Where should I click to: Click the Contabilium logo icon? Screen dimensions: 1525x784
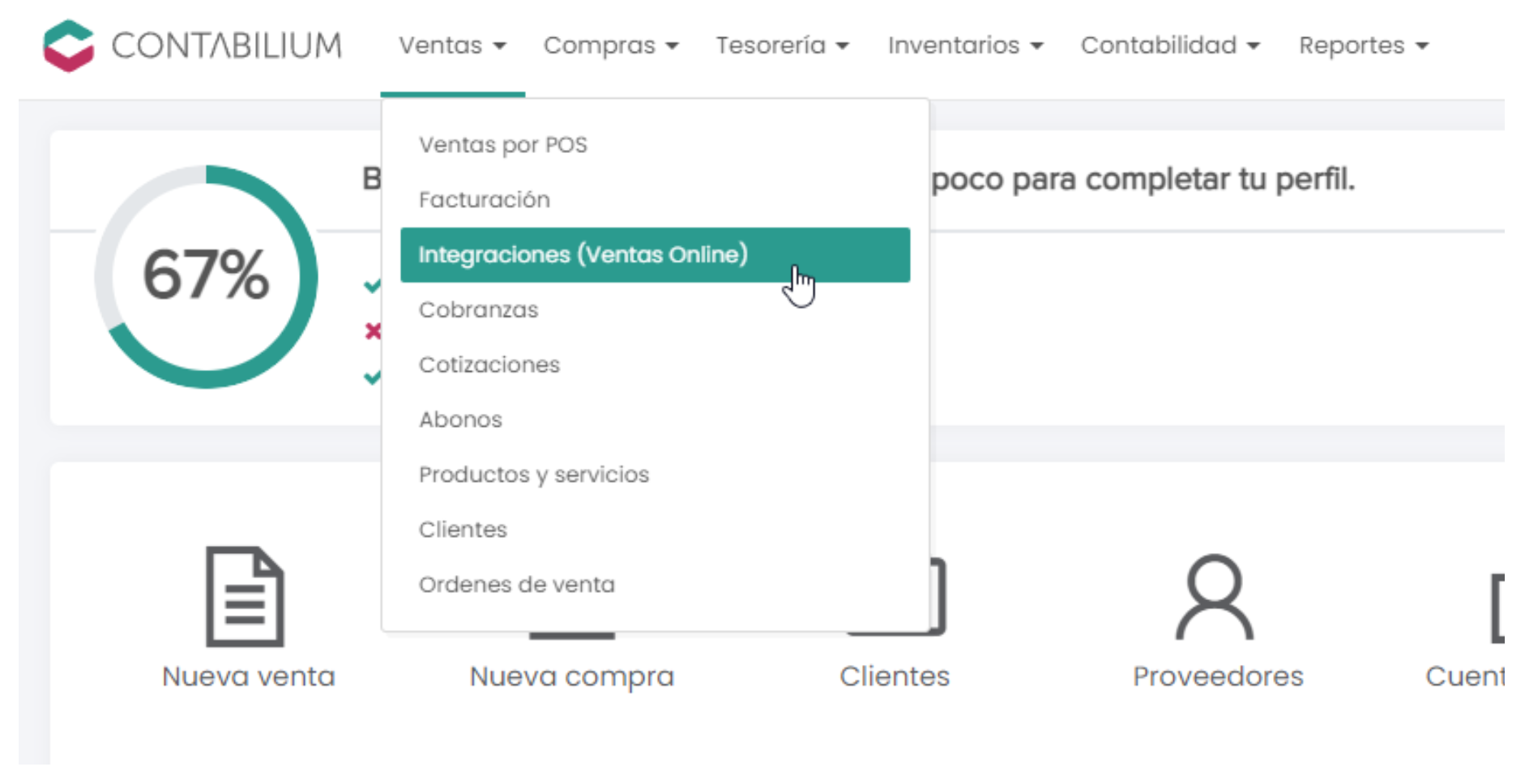point(68,45)
